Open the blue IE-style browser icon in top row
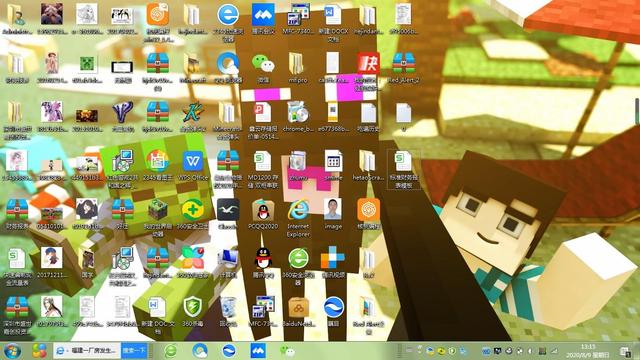Image resolution: width=640 pixels, height=360 pixels. (x=228, y=15)
